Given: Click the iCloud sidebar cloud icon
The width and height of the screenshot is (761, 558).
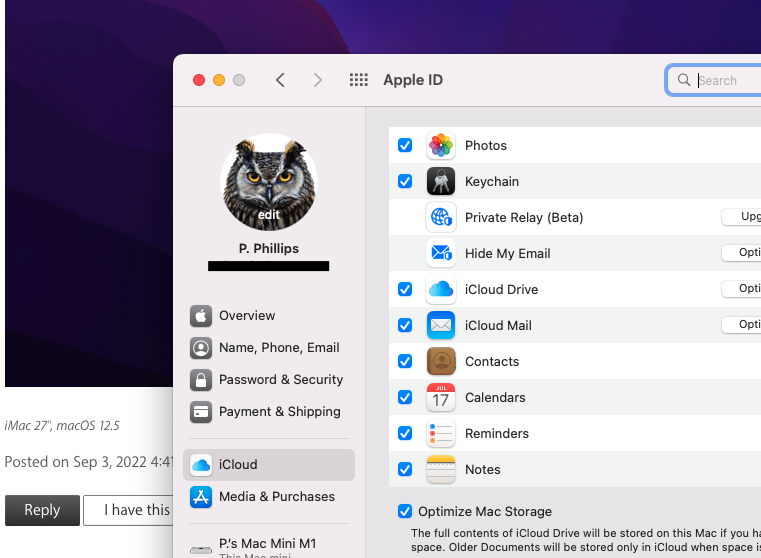Looking at the screenshot, I should [x=201, y=465].
